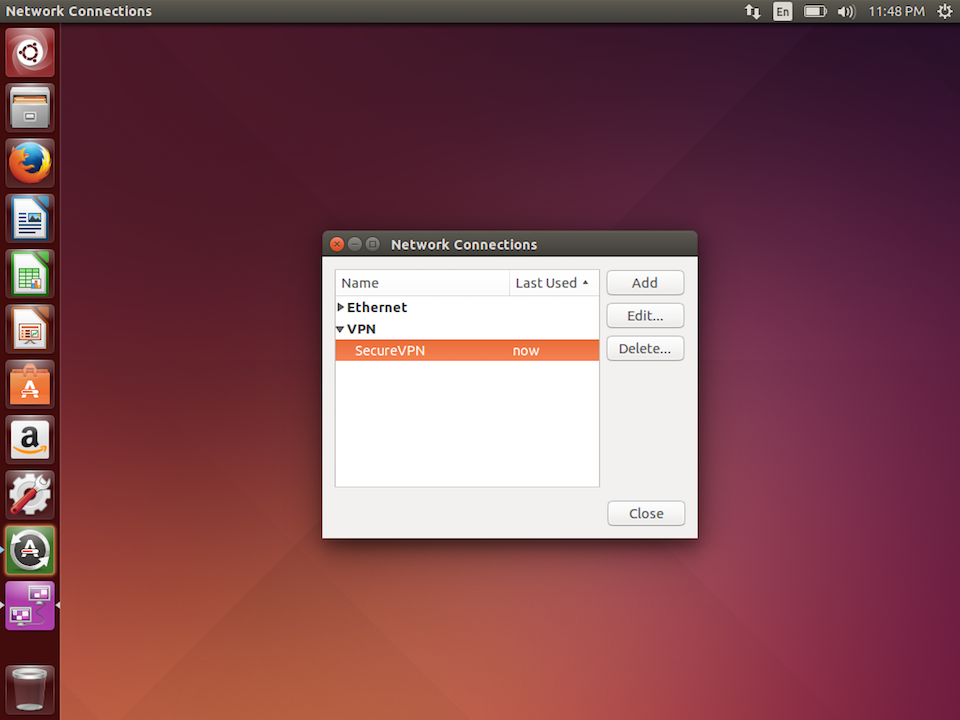The width and height of the screenshot is (960, 720).
Task: Sort connections by Name column
Action: pos(421,283)
